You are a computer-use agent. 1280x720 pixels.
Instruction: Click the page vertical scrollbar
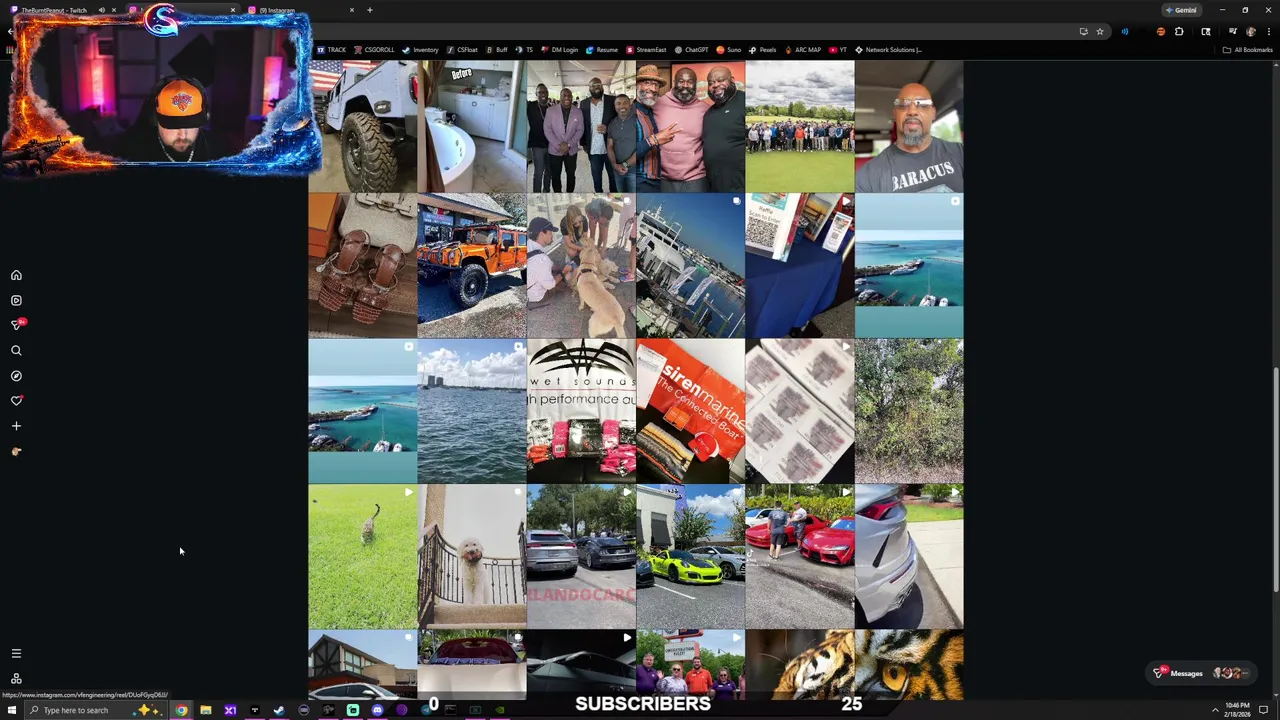pyautogui.click(x=1275, y=480)
